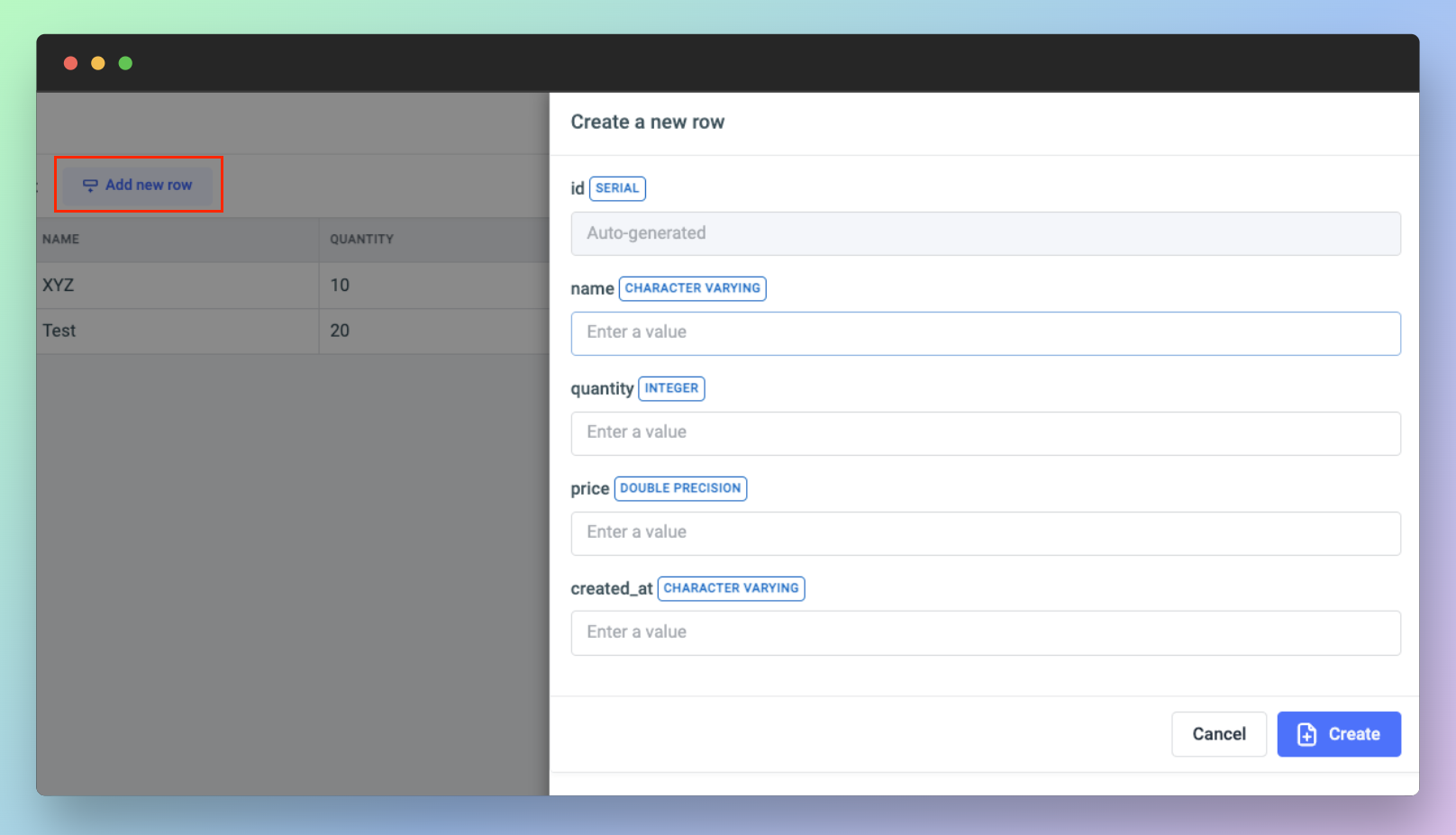Viewport: 1456px width, 835px height.
Task: Focus the name input field
Action: click(x=985, y=333)
